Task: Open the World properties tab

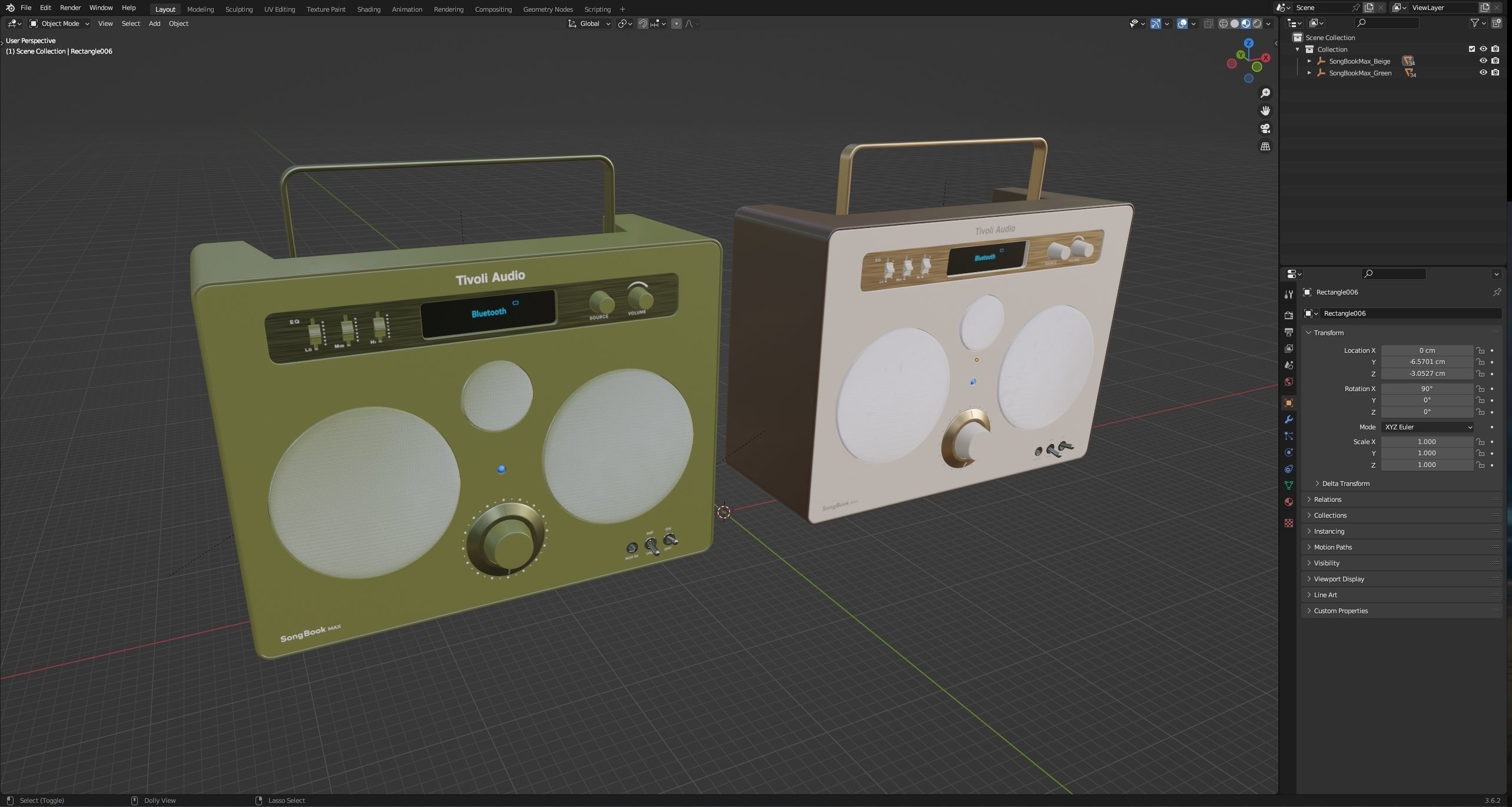Action: (1288, 382)
